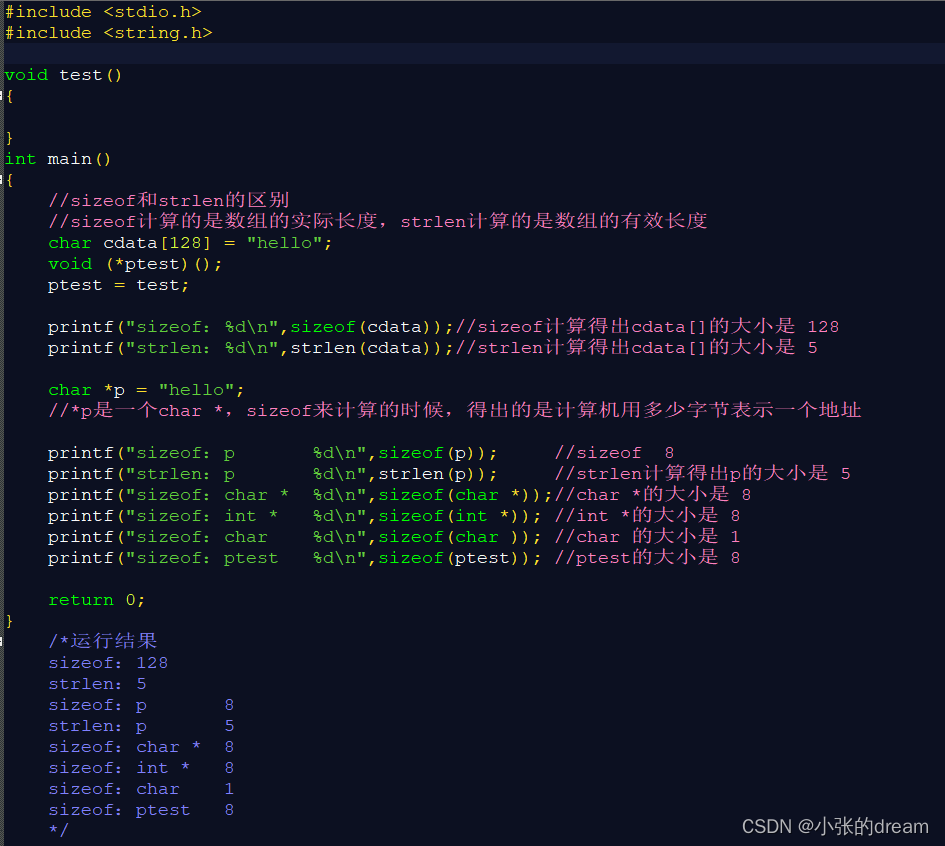The width and height of the screenshot is (945, 846).
Task: Click the output line 'strlen: p 5'
Action: tap(141, 726)
